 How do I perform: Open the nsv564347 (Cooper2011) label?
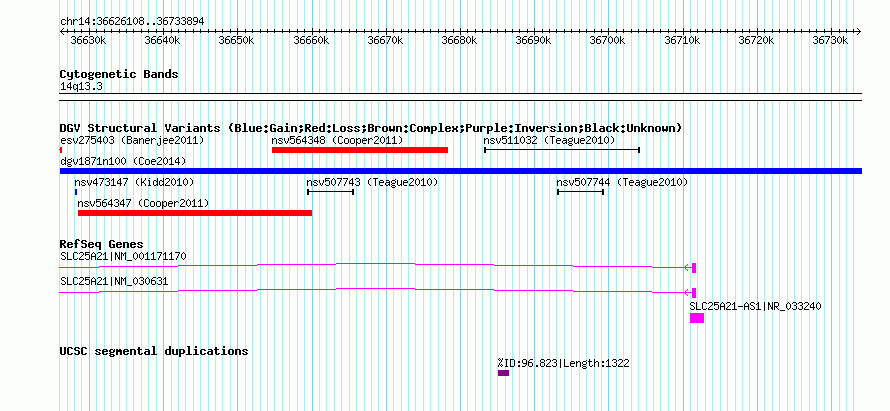tap(143, 203)
